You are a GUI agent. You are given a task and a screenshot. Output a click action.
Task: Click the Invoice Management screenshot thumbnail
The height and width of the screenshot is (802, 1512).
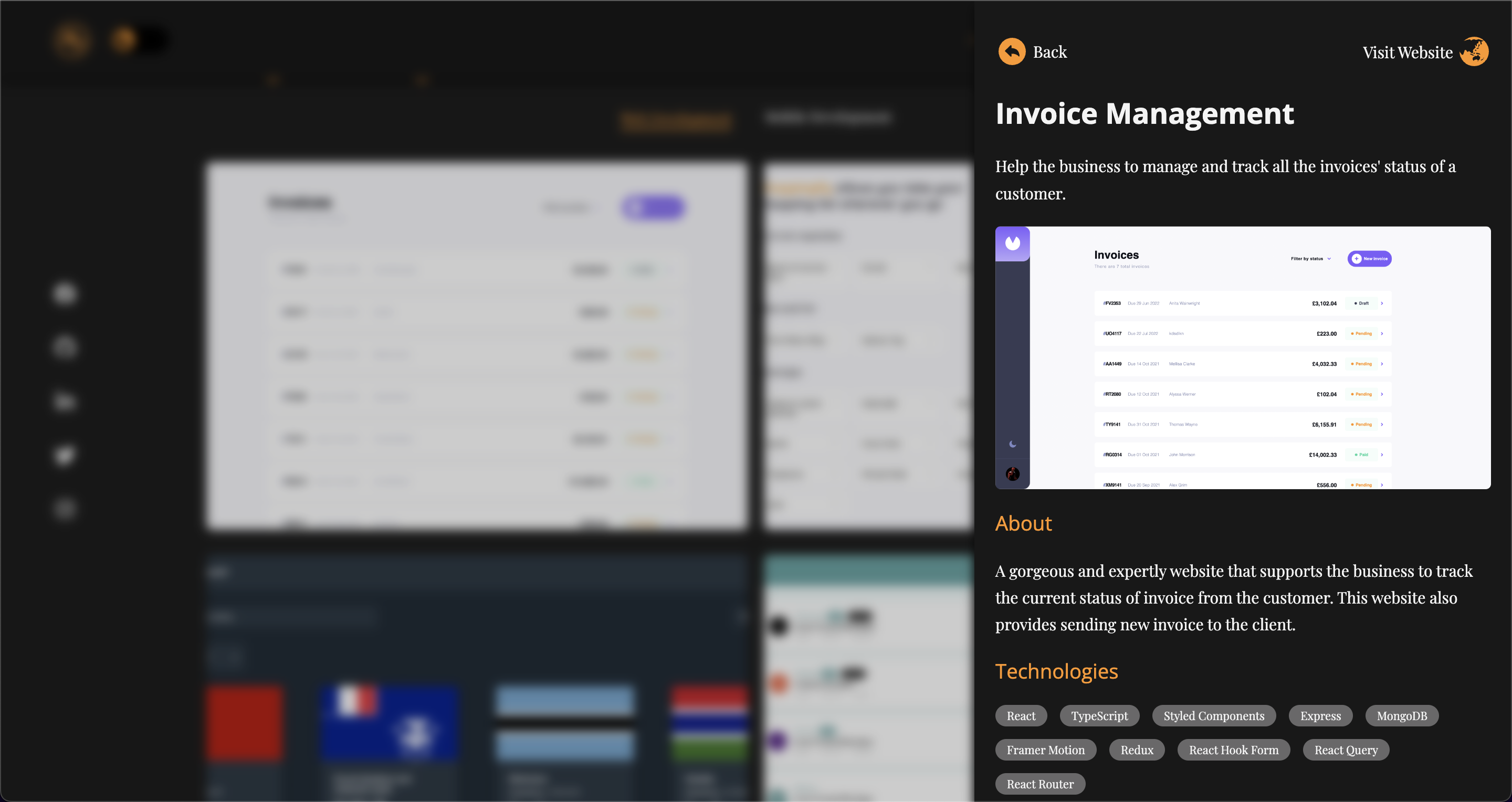coord(1243,358)
